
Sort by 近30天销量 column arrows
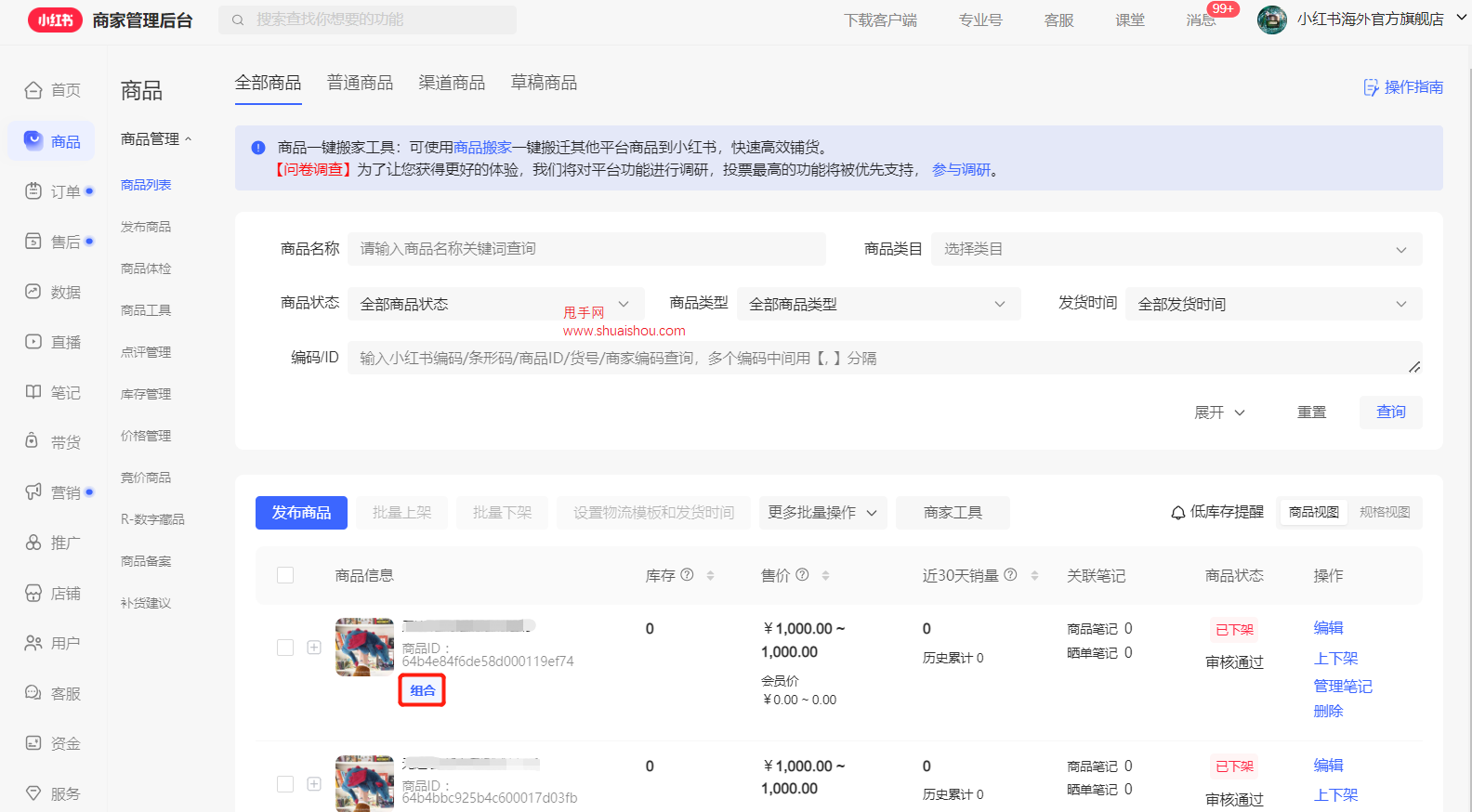[x=1034, y=576]
